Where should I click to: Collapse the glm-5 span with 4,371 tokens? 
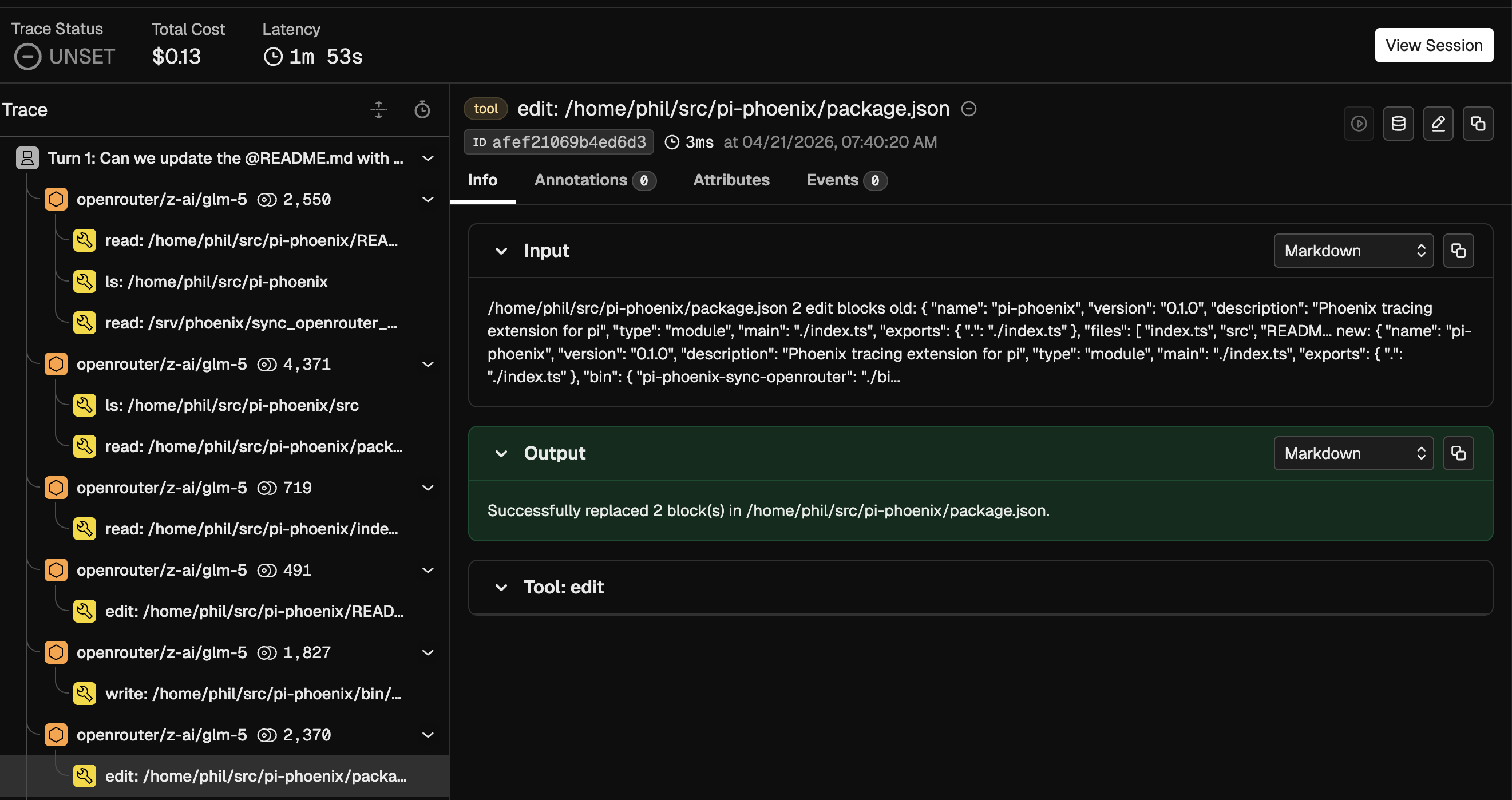428,365
